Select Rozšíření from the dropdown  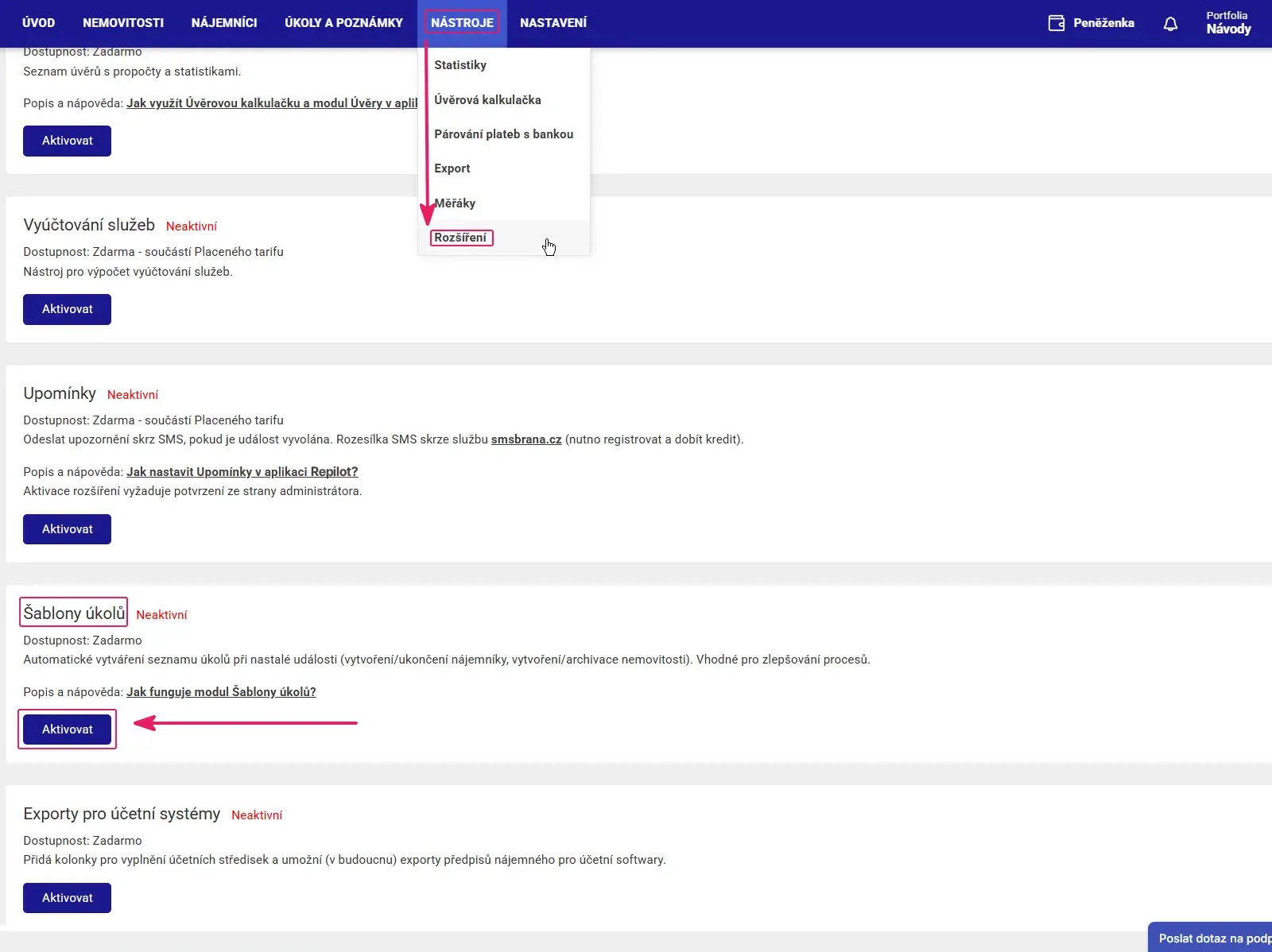pos(504,238)
